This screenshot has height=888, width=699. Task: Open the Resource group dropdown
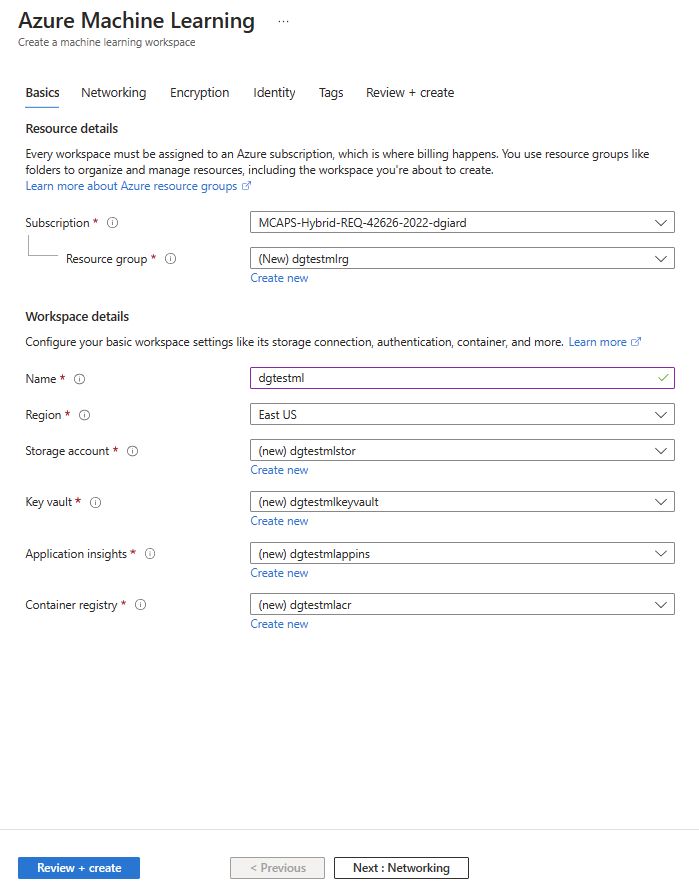point(462,259)
